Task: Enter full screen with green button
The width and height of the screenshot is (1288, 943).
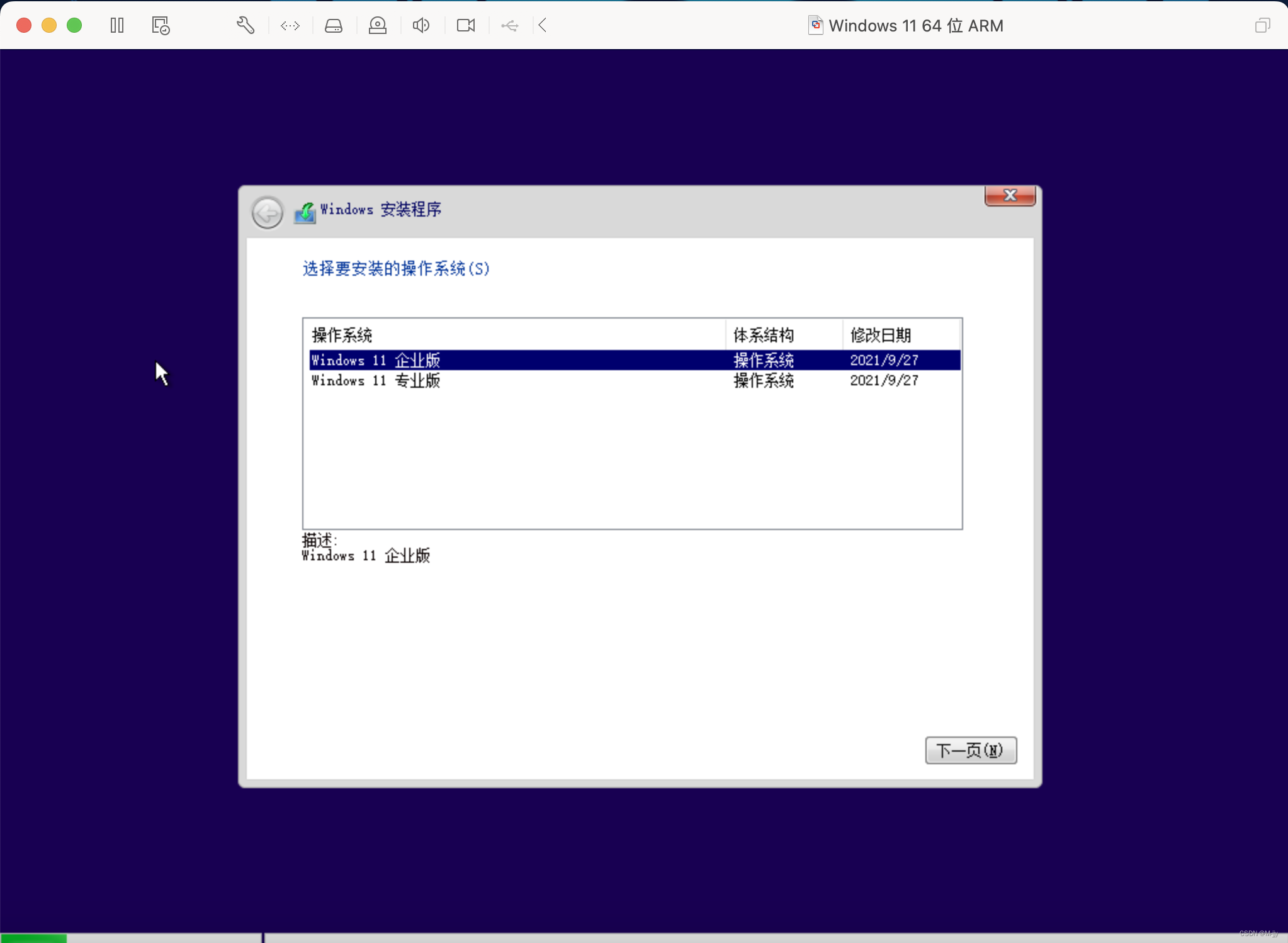Action: click(x=74, y=25)
